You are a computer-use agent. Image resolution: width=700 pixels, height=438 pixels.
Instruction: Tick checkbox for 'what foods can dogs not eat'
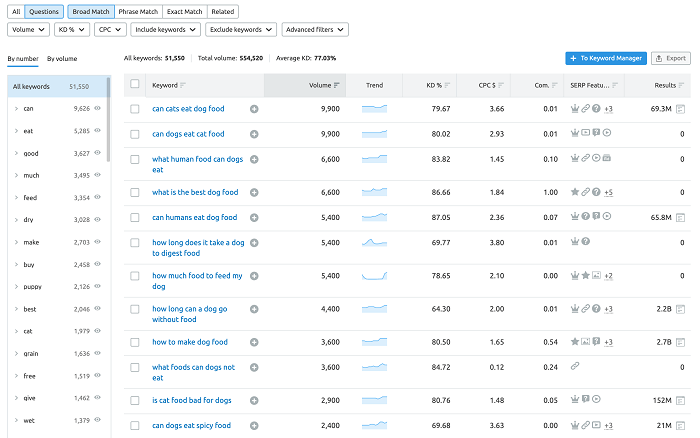[134, 367]
